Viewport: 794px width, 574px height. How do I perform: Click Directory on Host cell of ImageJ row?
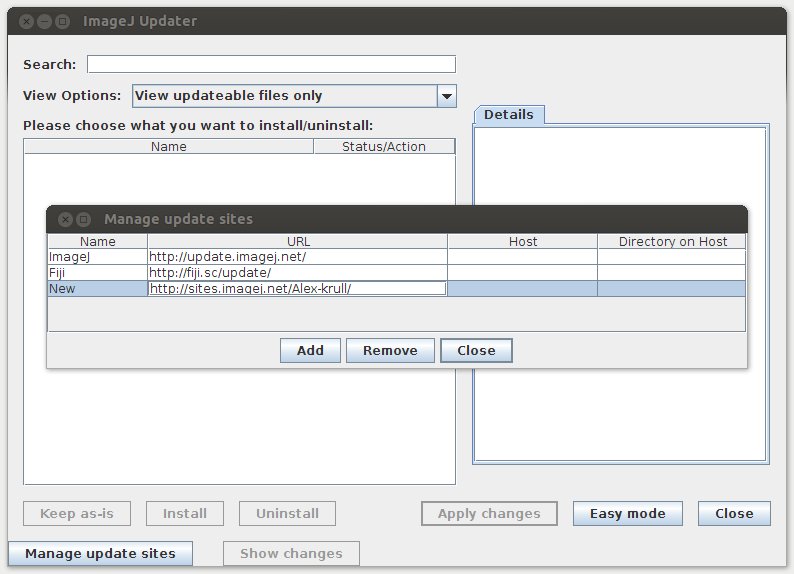(x=672, y=257)
